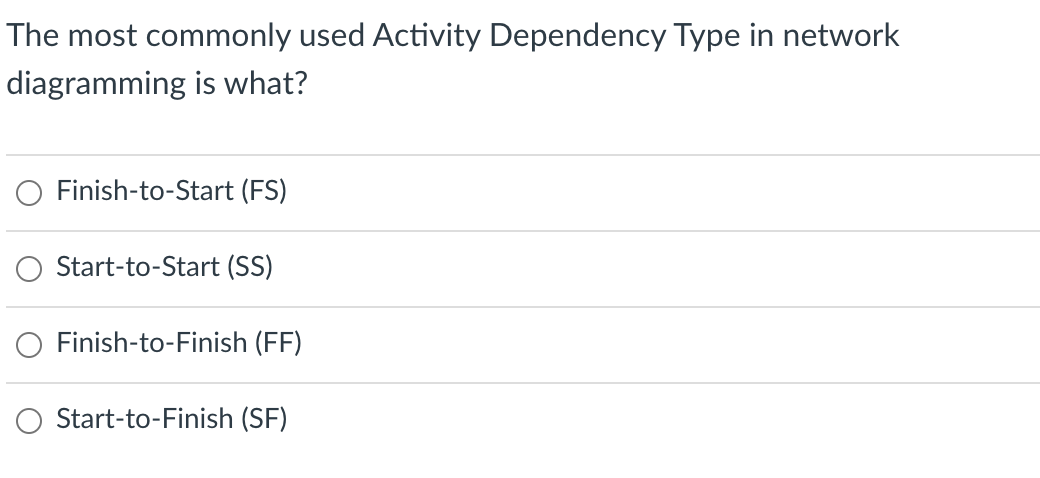The width and height of the screenshot is (1040, 478).
Task: Click the 'Finish-to-Start (FS)' answer label
Action: 172,191
